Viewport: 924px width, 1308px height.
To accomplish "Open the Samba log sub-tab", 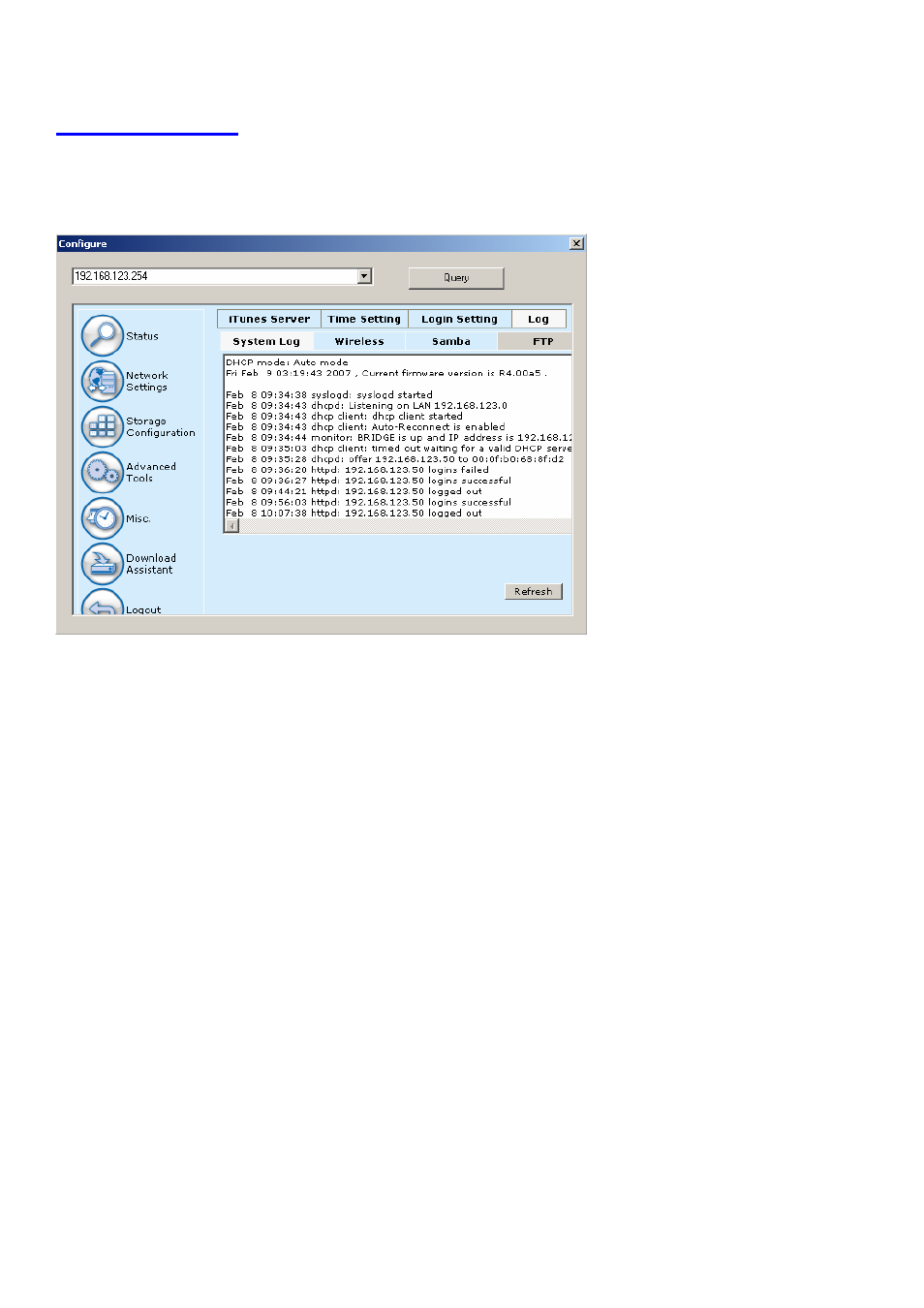I will click(451, 341).
